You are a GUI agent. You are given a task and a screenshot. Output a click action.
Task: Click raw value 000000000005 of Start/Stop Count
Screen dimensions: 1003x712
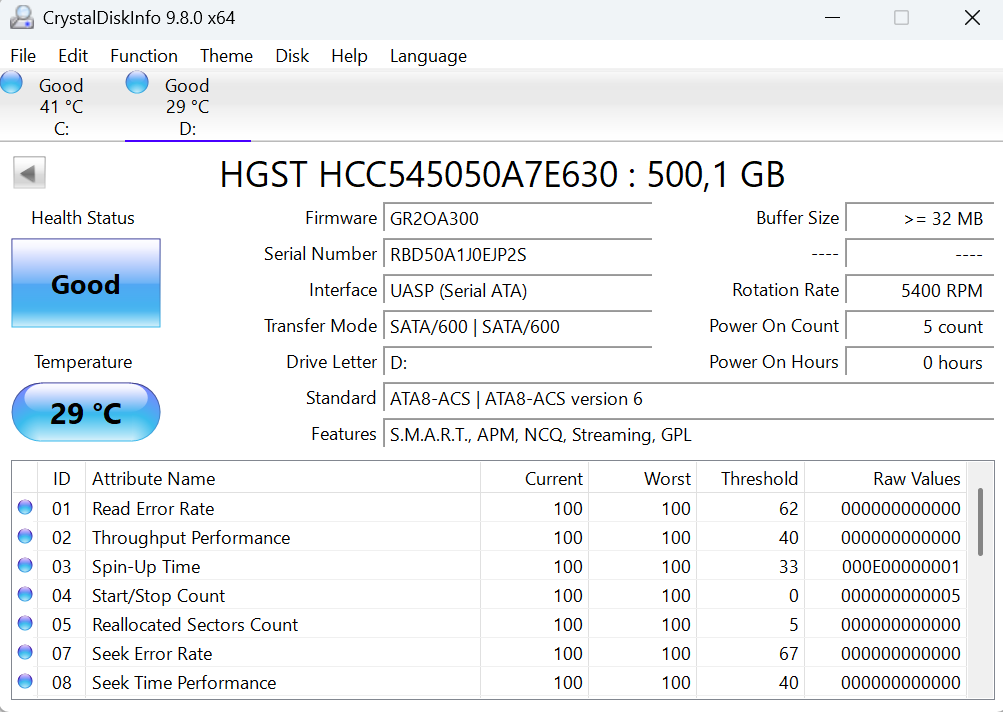pyautogui.click(x=901, y=596)
